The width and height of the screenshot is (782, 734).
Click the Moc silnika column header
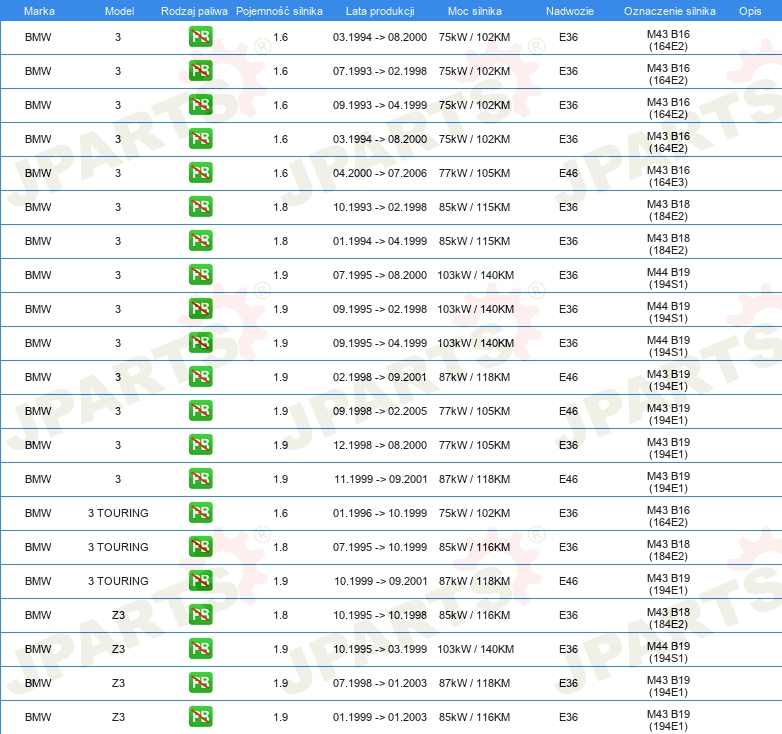[475, 11]
